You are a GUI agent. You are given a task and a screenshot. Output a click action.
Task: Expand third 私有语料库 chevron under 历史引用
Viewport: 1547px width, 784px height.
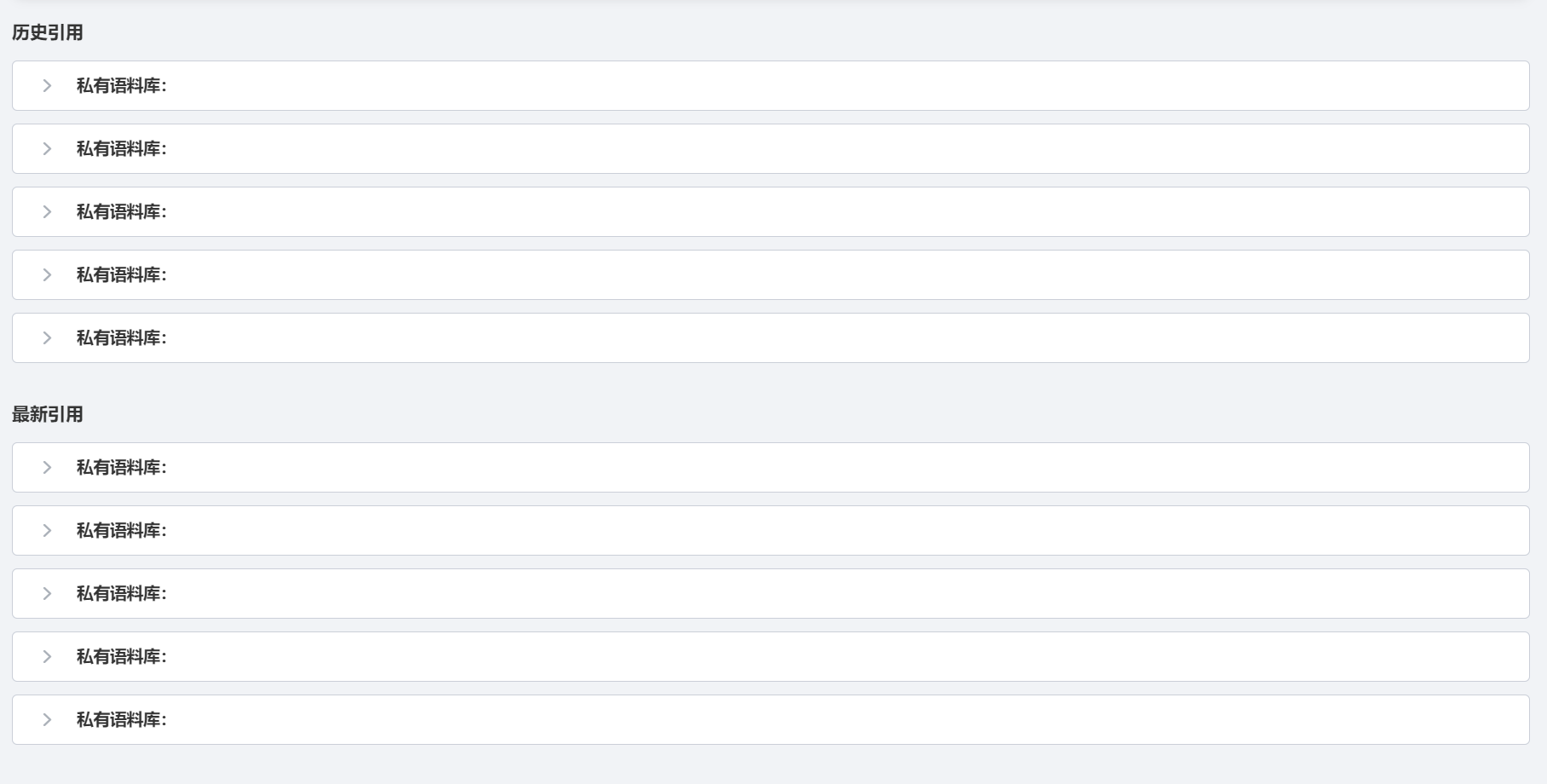click(x=48, y=211)
